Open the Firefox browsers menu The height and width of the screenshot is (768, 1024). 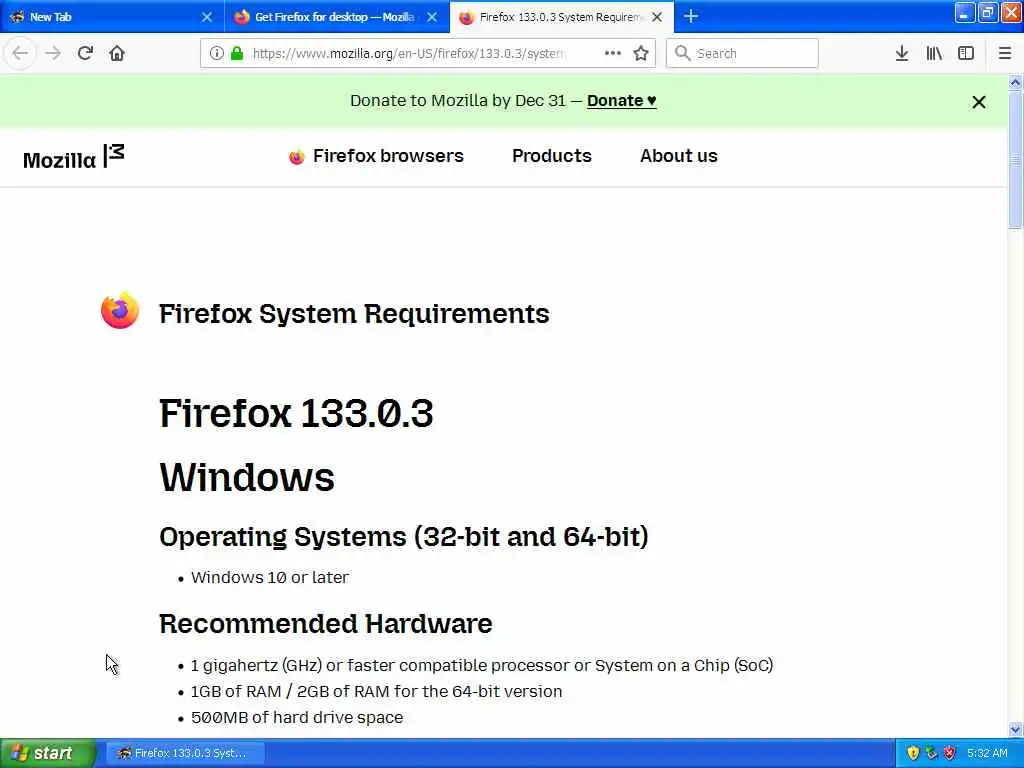click(x=376, y=156)
